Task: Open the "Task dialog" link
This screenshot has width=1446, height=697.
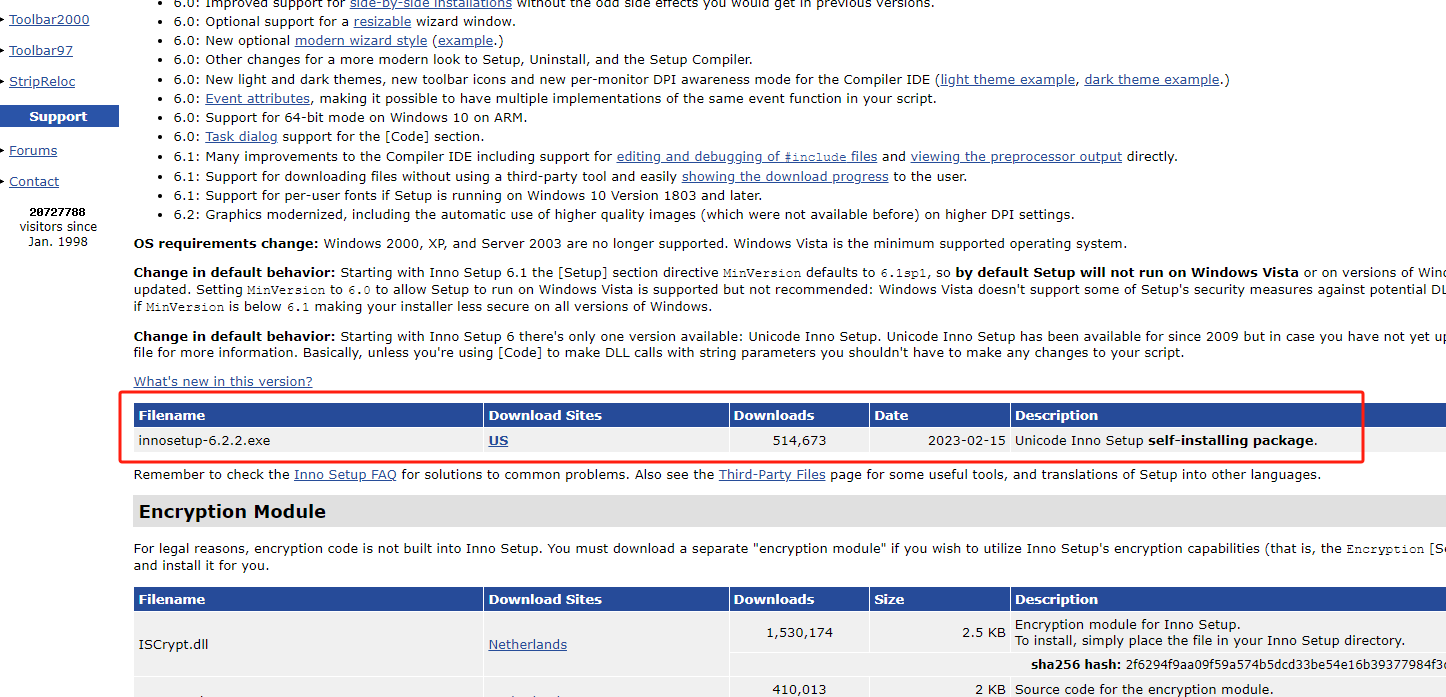Action: (x=242, y=137)
